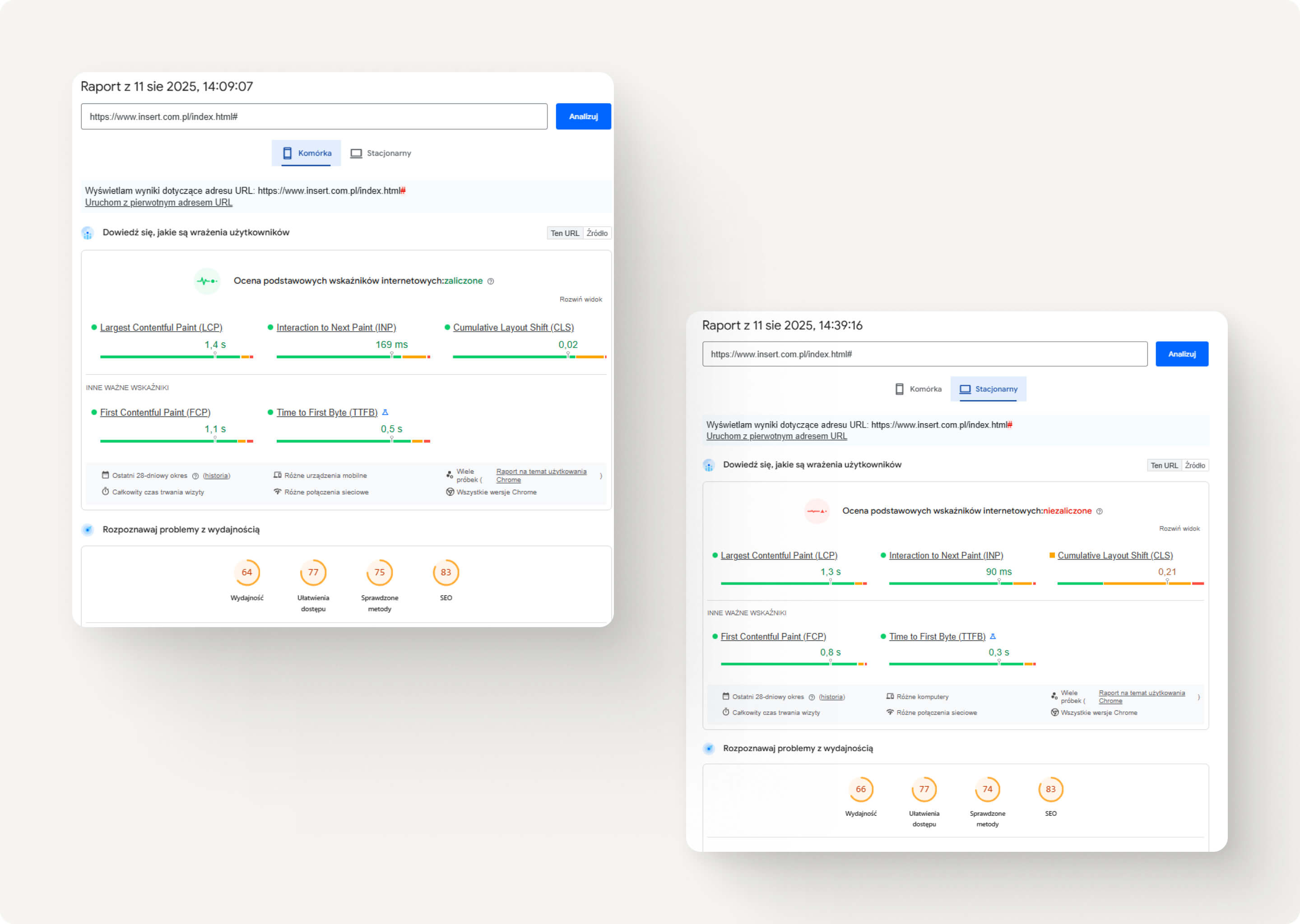1300x924 pixels.
Task: Click Chrome icon by 'Wszystkie wersje Chrome', 14:09:07 report
Action: point(450,492)
